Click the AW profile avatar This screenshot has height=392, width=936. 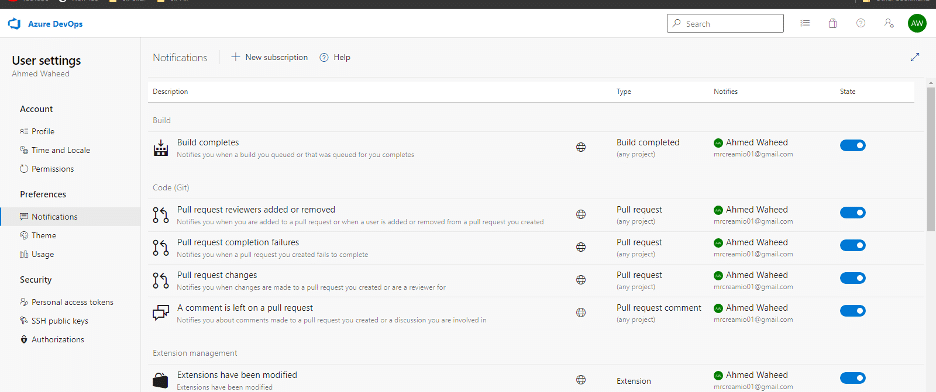(x=916, y=23)
